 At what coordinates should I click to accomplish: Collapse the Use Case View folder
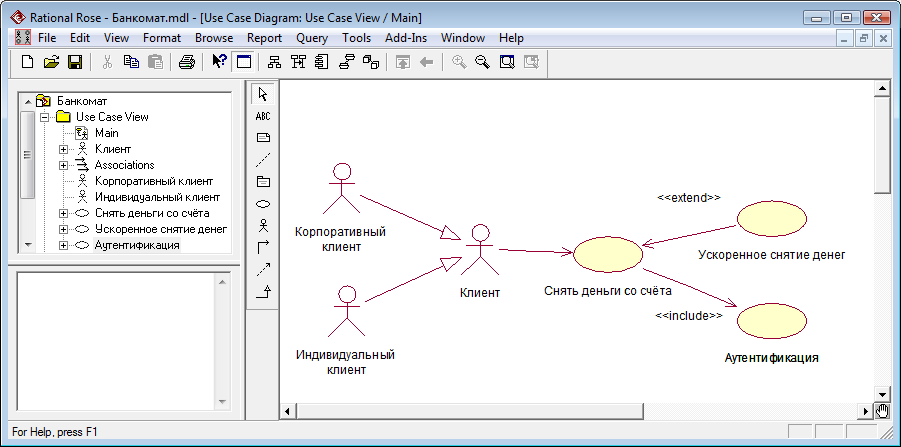click(x=45, y=117)
